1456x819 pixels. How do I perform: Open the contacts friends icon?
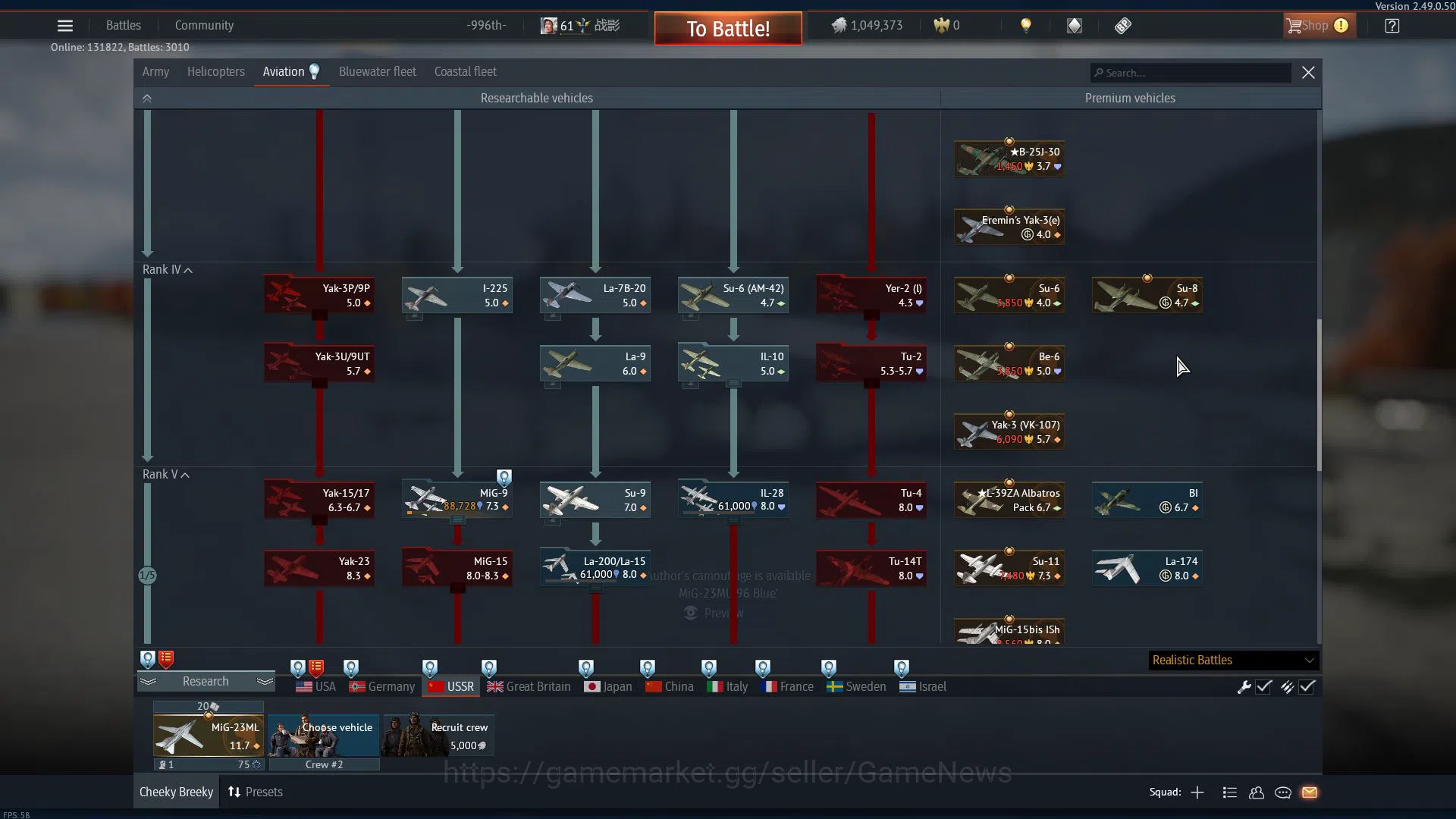click(x=1257, y=792)
